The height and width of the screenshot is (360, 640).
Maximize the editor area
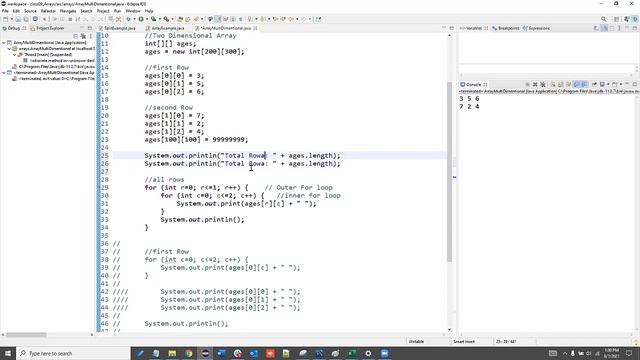[451, 28]
